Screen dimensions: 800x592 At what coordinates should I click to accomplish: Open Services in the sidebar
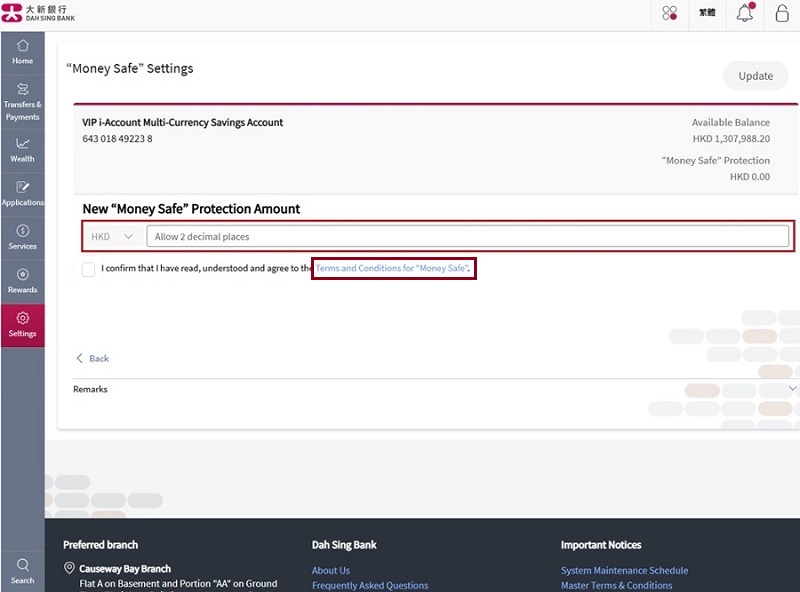[22, 237]
